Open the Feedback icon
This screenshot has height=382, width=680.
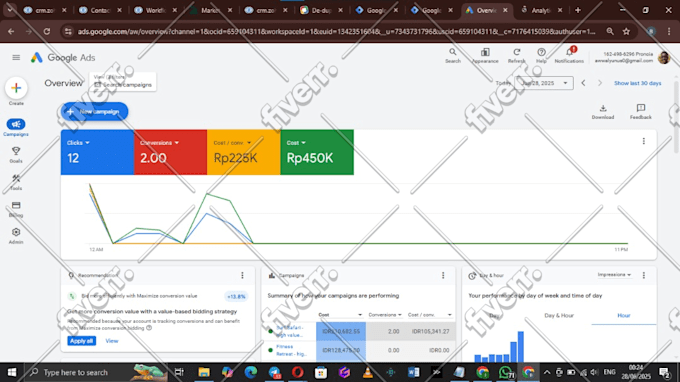[x=641, y=108]
